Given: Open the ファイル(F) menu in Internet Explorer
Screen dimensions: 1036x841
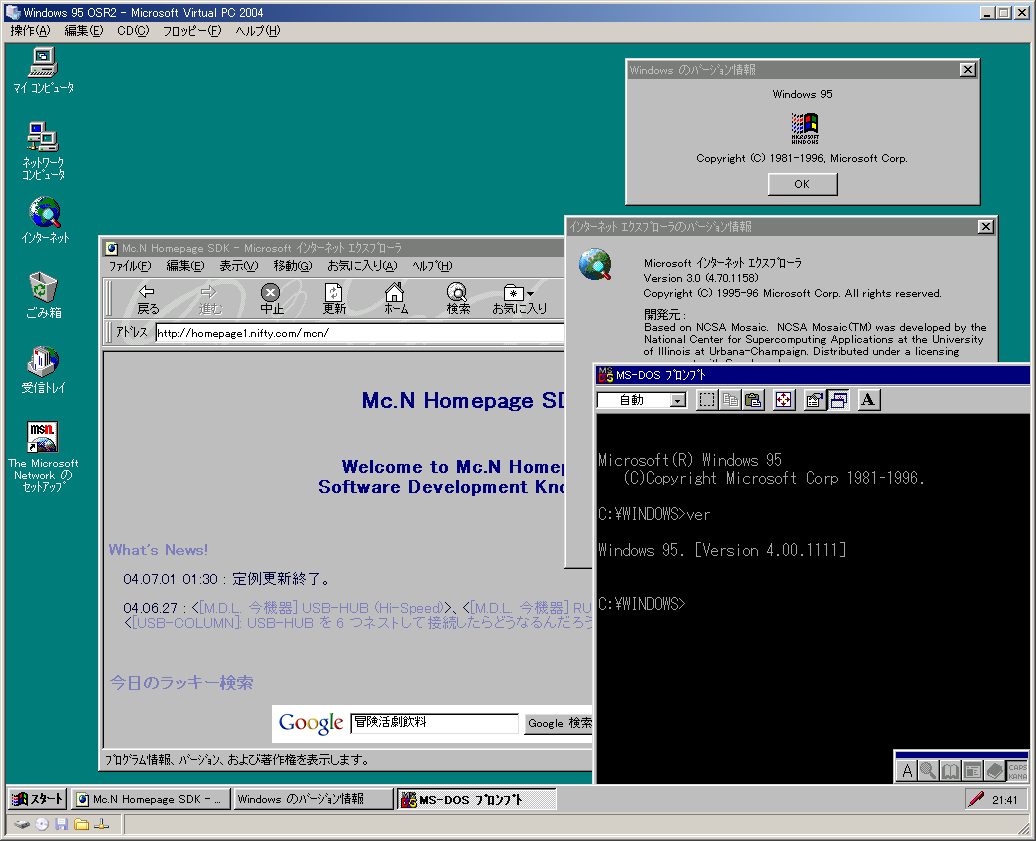Looking at the screenshot, I should (x=129, y=266).
